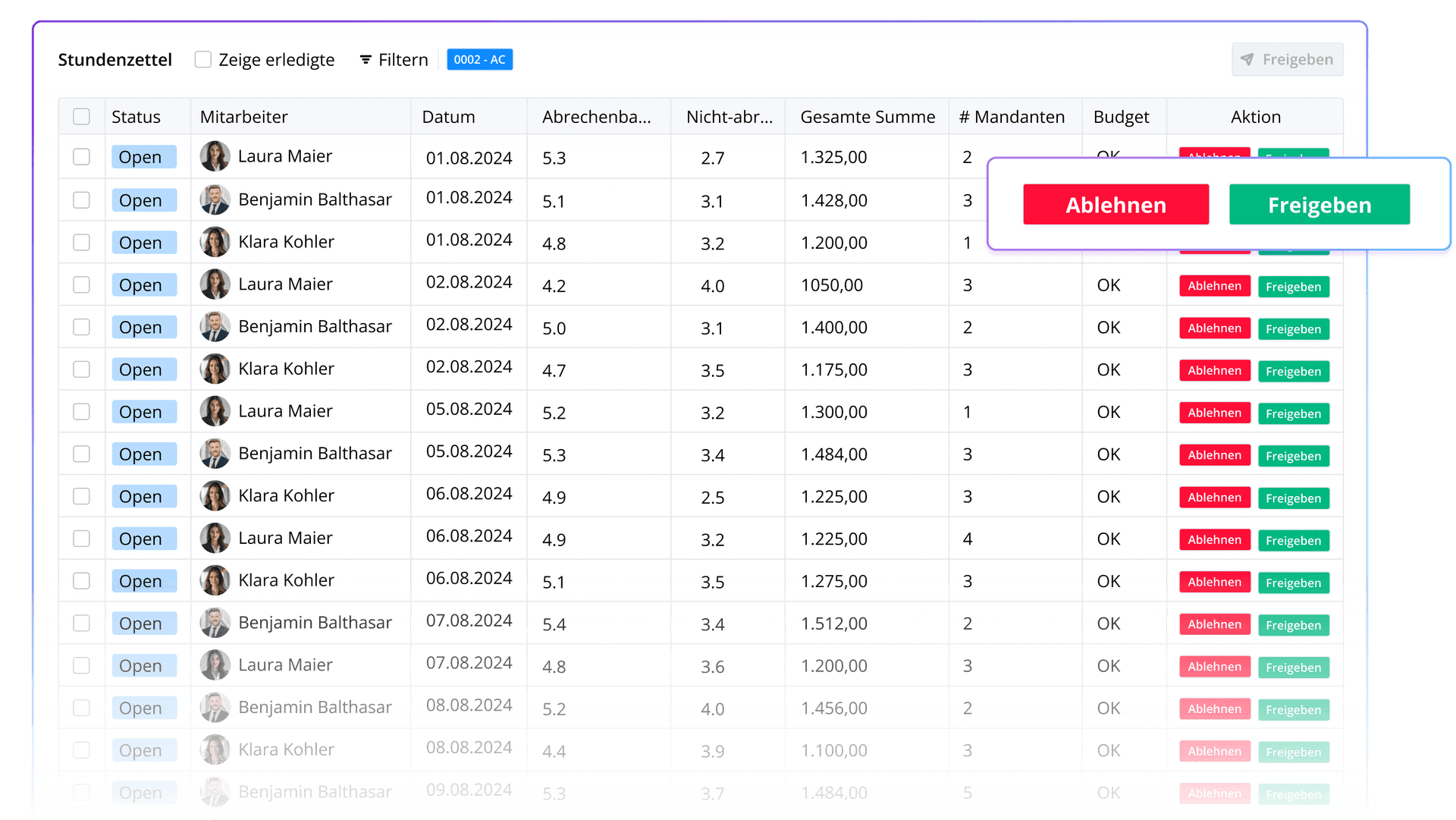Click the Mitarbeiter column header
Viewport: 1456px width, 820px height.
(243, 117)
